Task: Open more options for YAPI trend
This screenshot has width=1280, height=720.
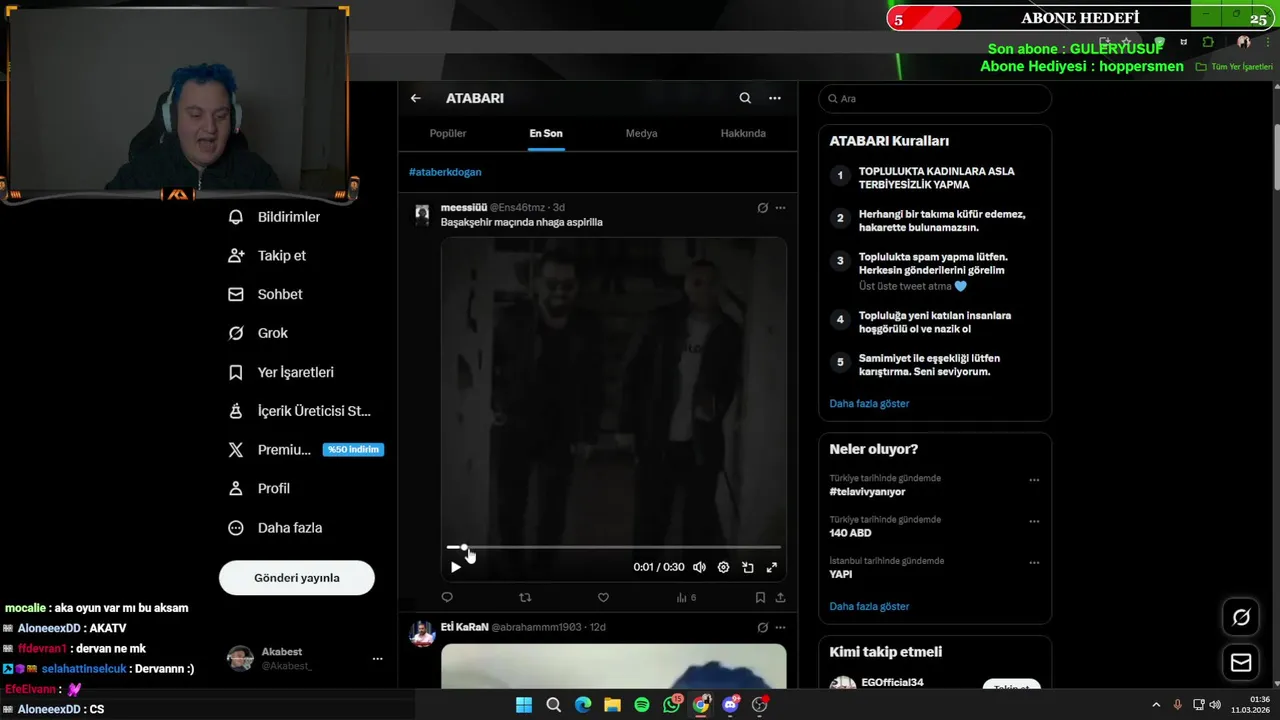Action: tap(1034, 562)
